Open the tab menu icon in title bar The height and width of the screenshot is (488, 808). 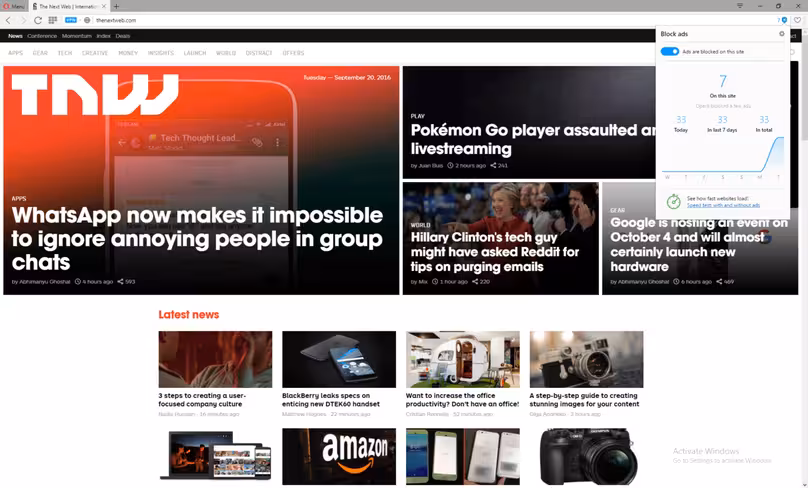click(739, 6)
